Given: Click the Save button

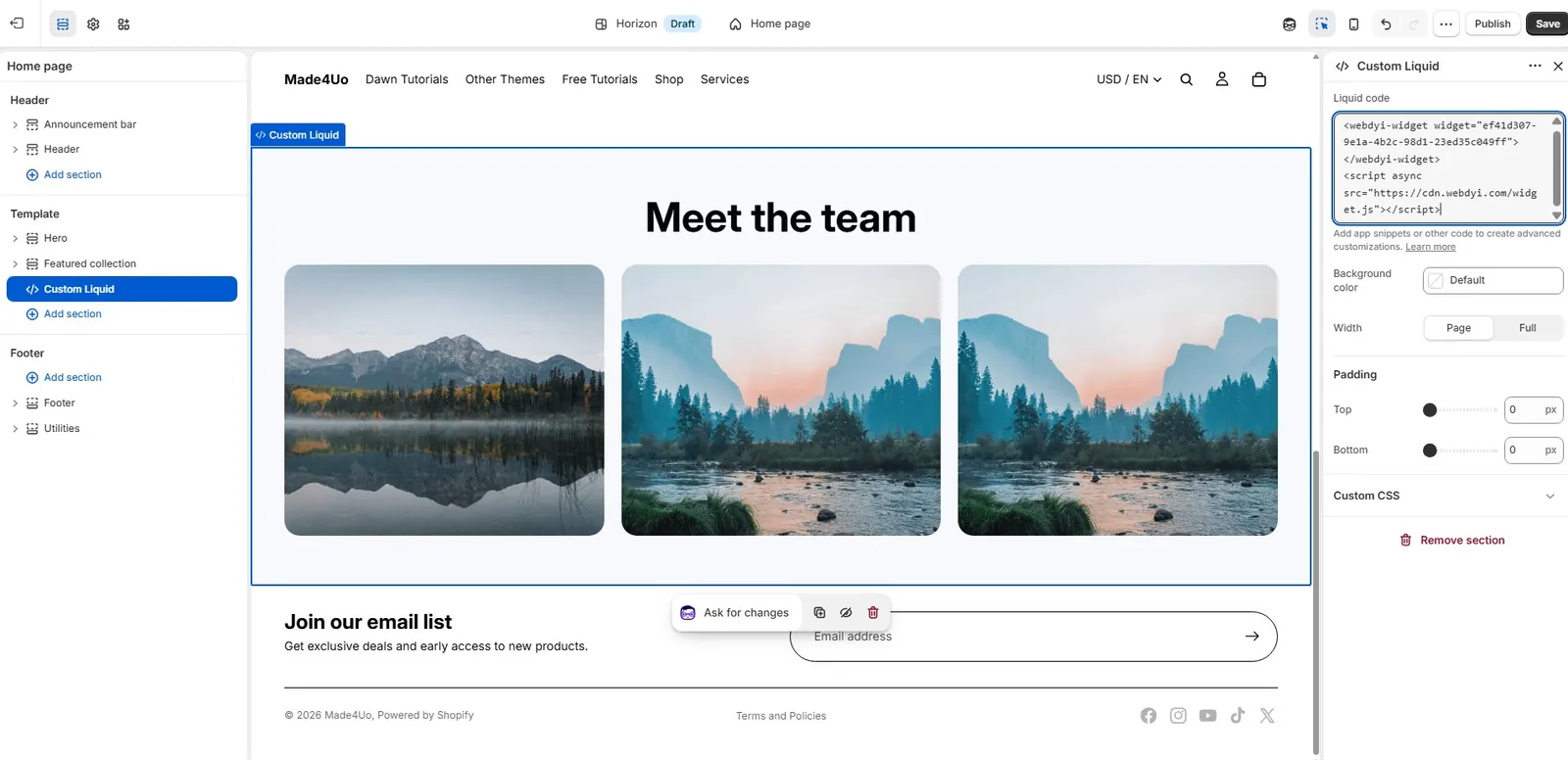Looking at the screenshot, I should coord(1547,24).
